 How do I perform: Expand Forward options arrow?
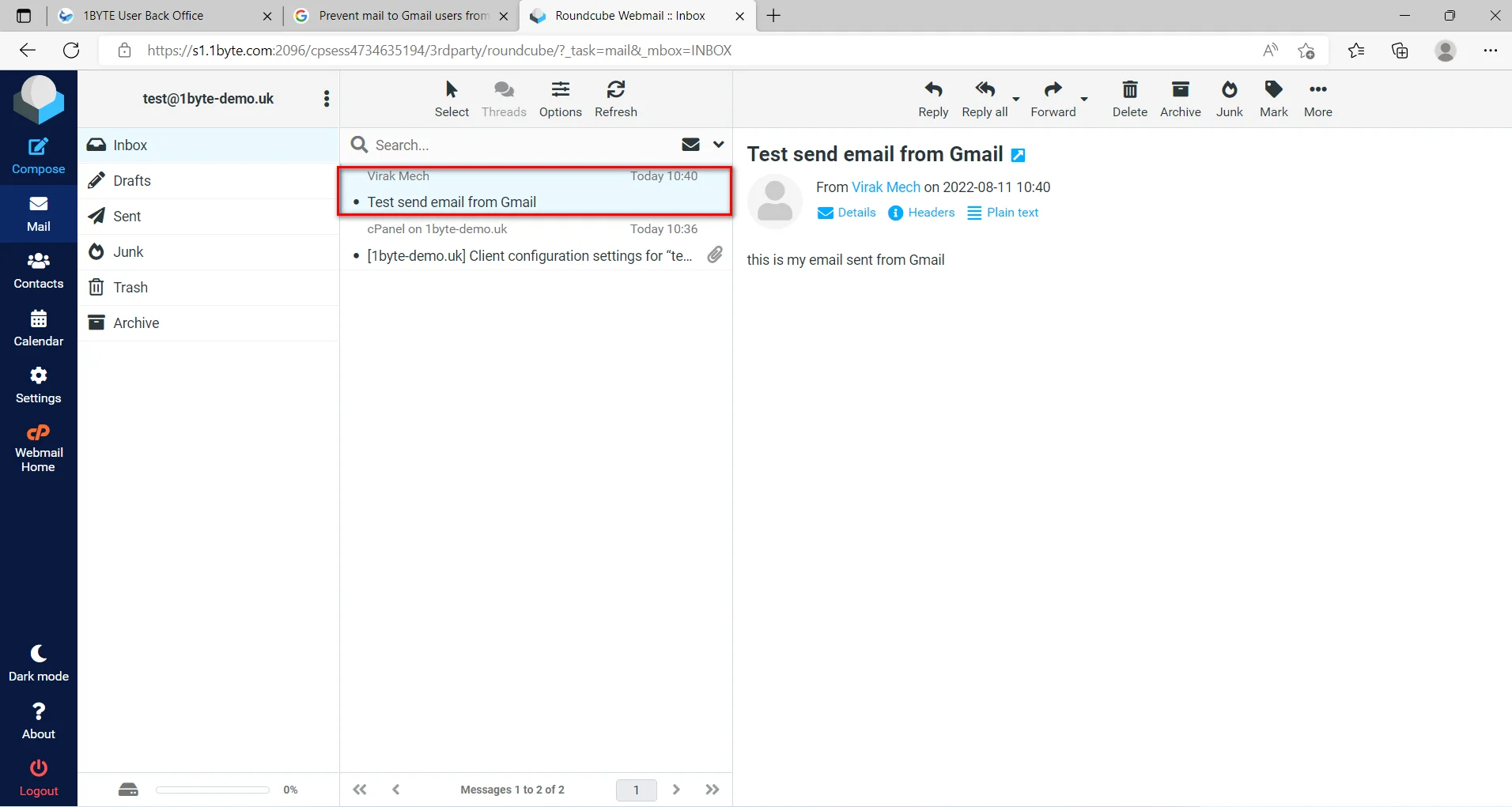click(1084, 100)
